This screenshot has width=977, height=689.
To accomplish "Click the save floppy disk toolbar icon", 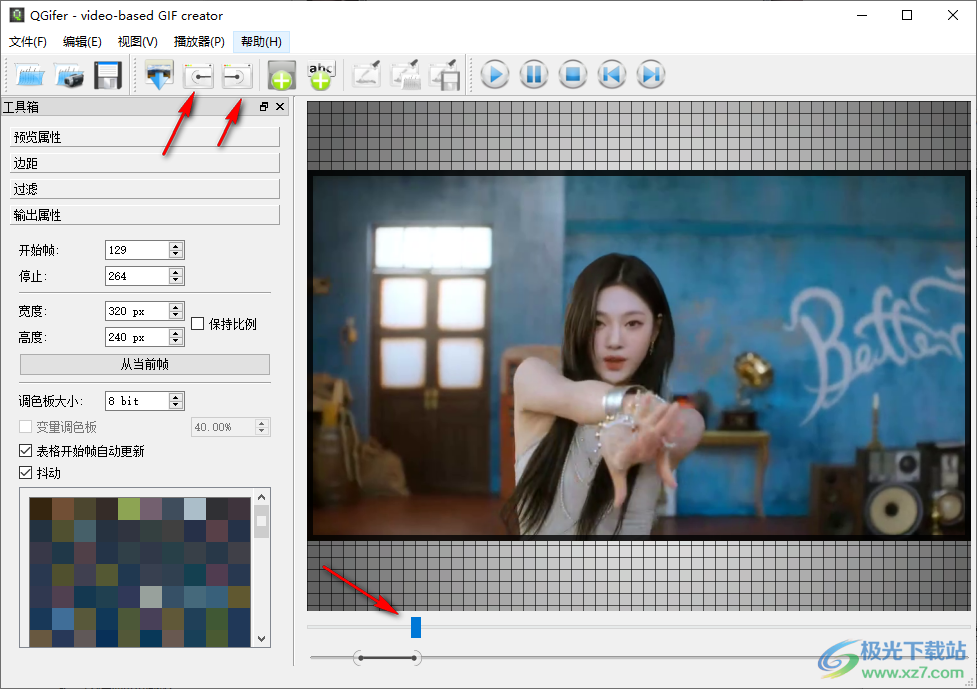I will (x=107, y=75).
